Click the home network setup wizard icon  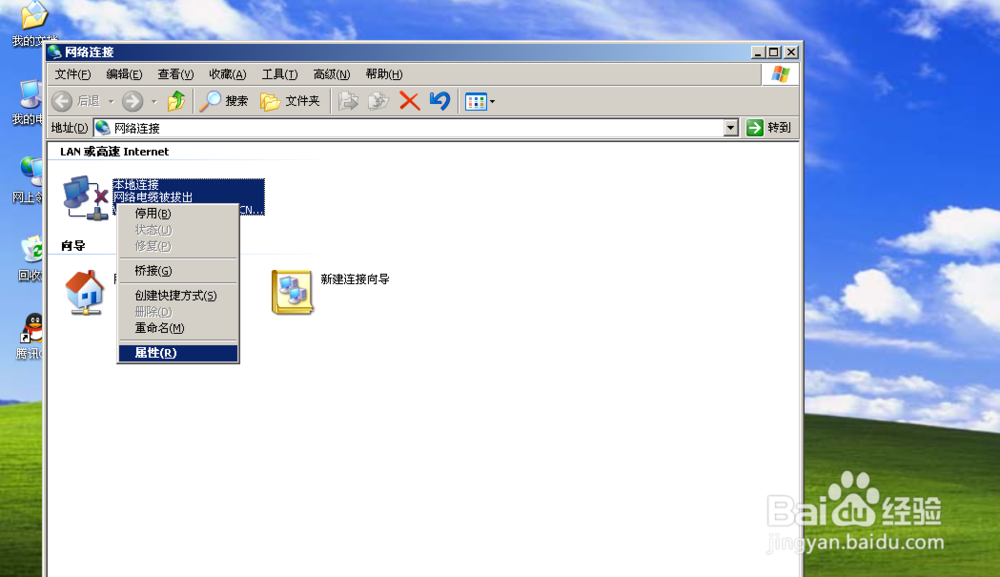tap(84, 293)
